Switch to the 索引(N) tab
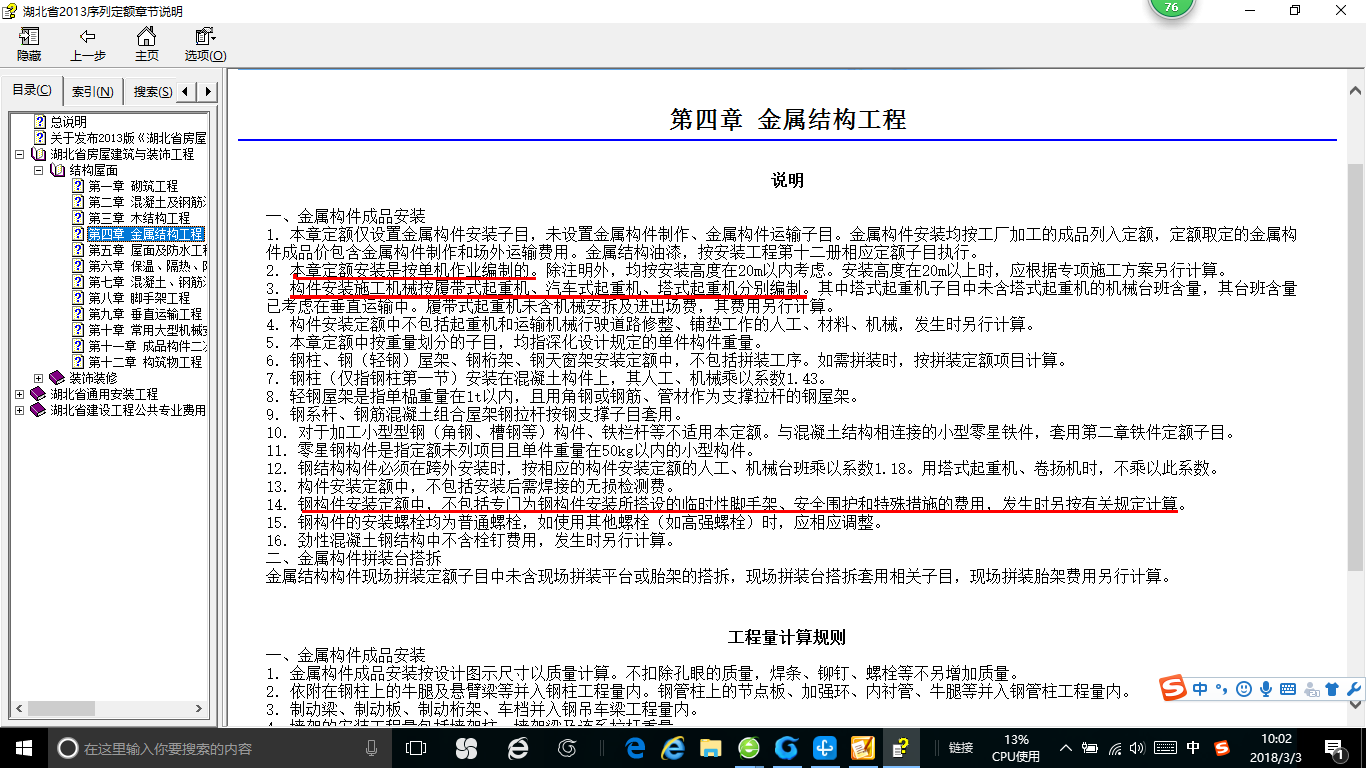This screenshot has height=768, width=1366. (92, 92)
